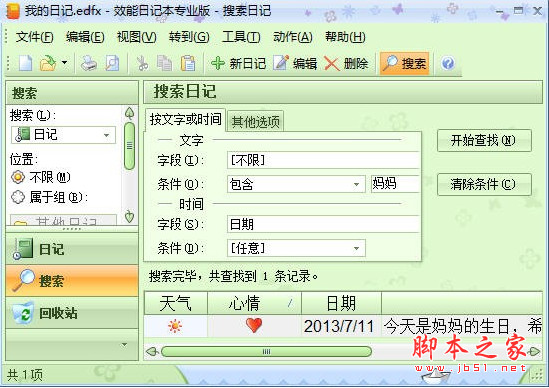Image resolution: width=549 pixels, height=388 pixels.
Task: Open the 搜索 navigation pane
Action: pos(72,281)
